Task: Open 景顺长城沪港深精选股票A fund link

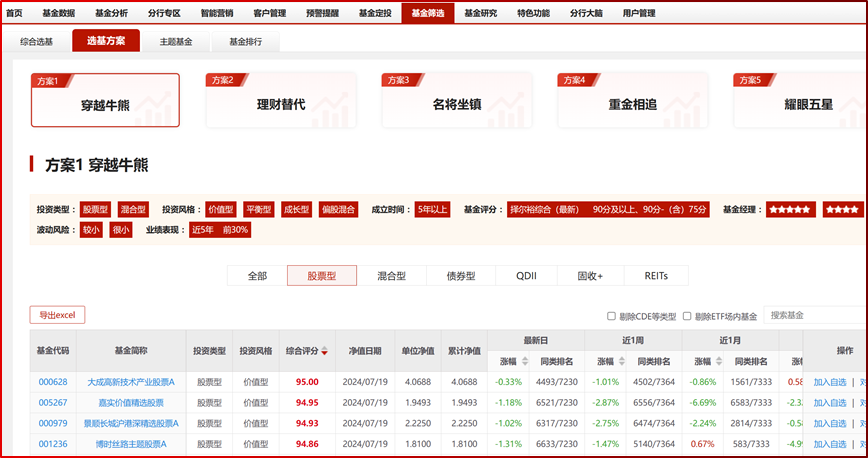Action: click(x=131, y=423)
